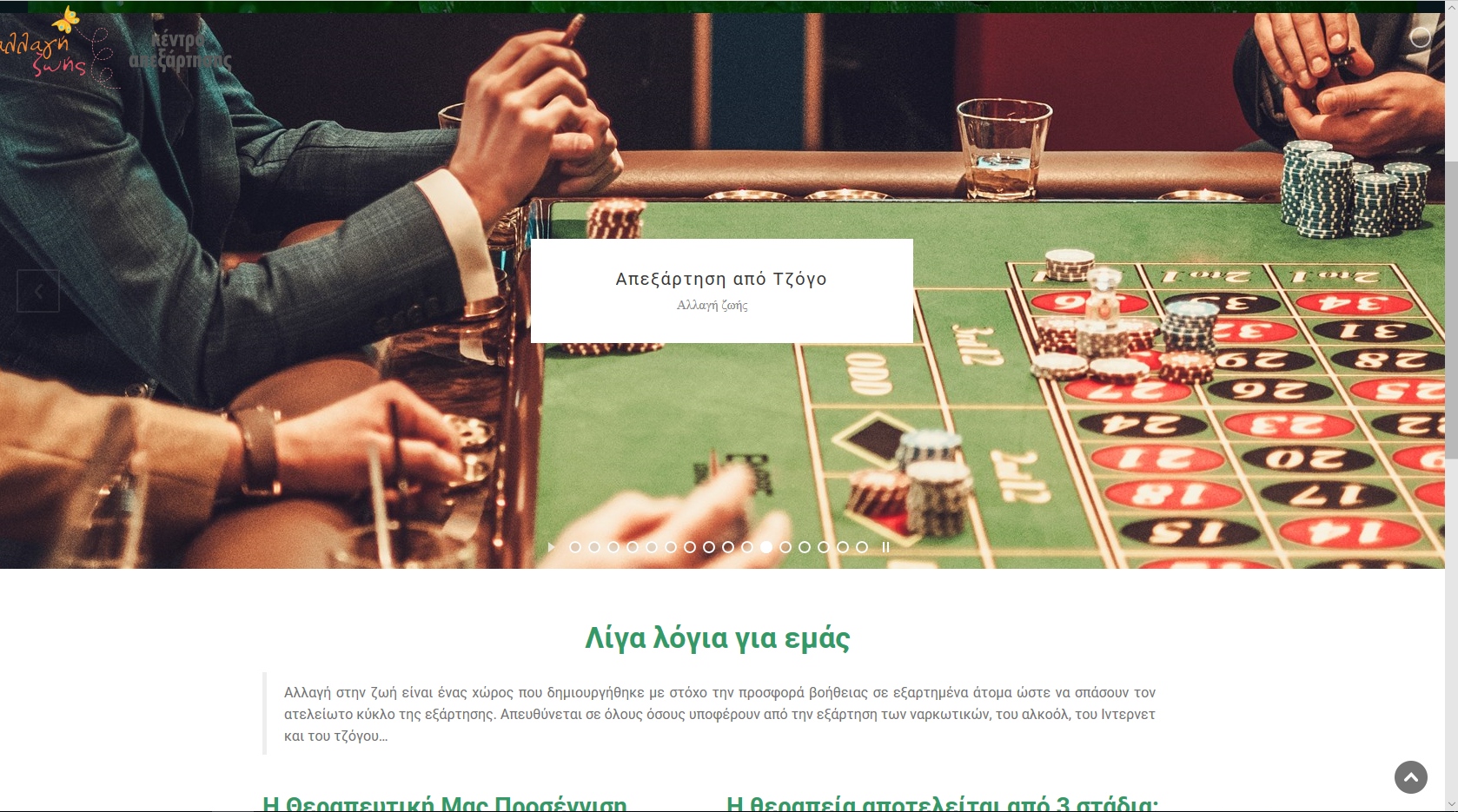Select the first slide indicator dot
This screenshot has height=812, width=1458.
pos(575,547)
